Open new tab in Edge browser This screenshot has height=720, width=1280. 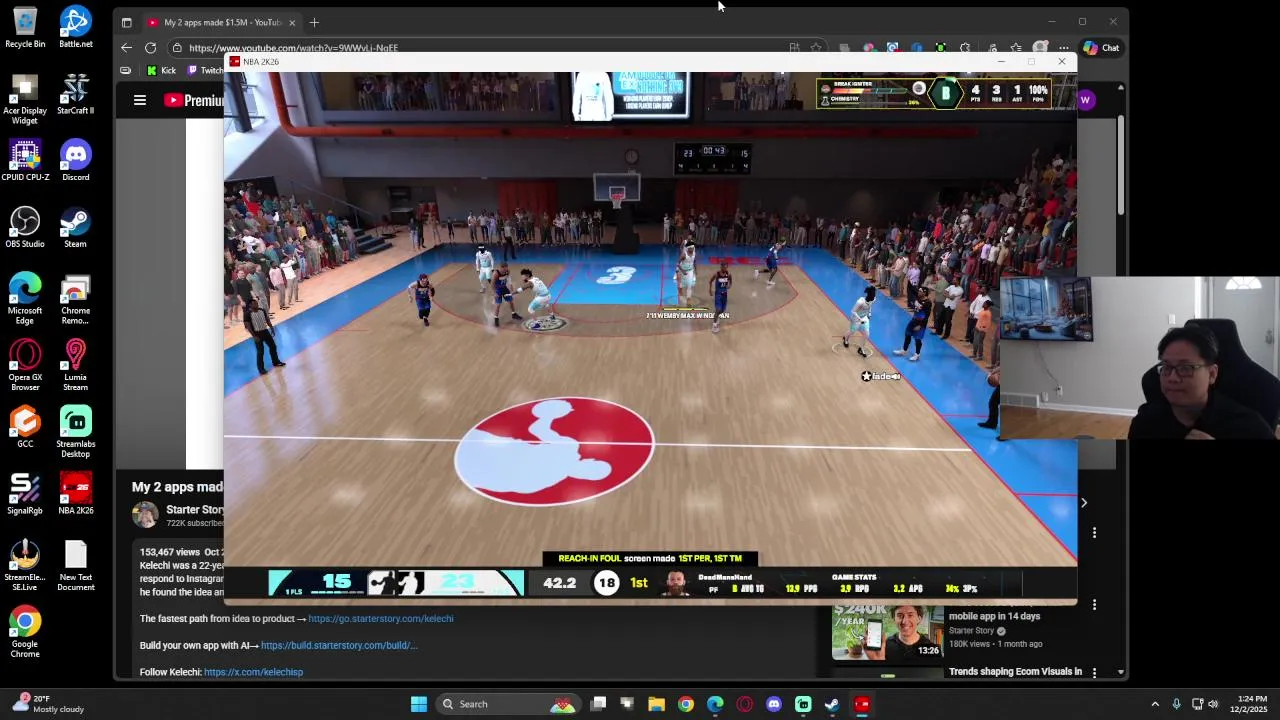314,22
